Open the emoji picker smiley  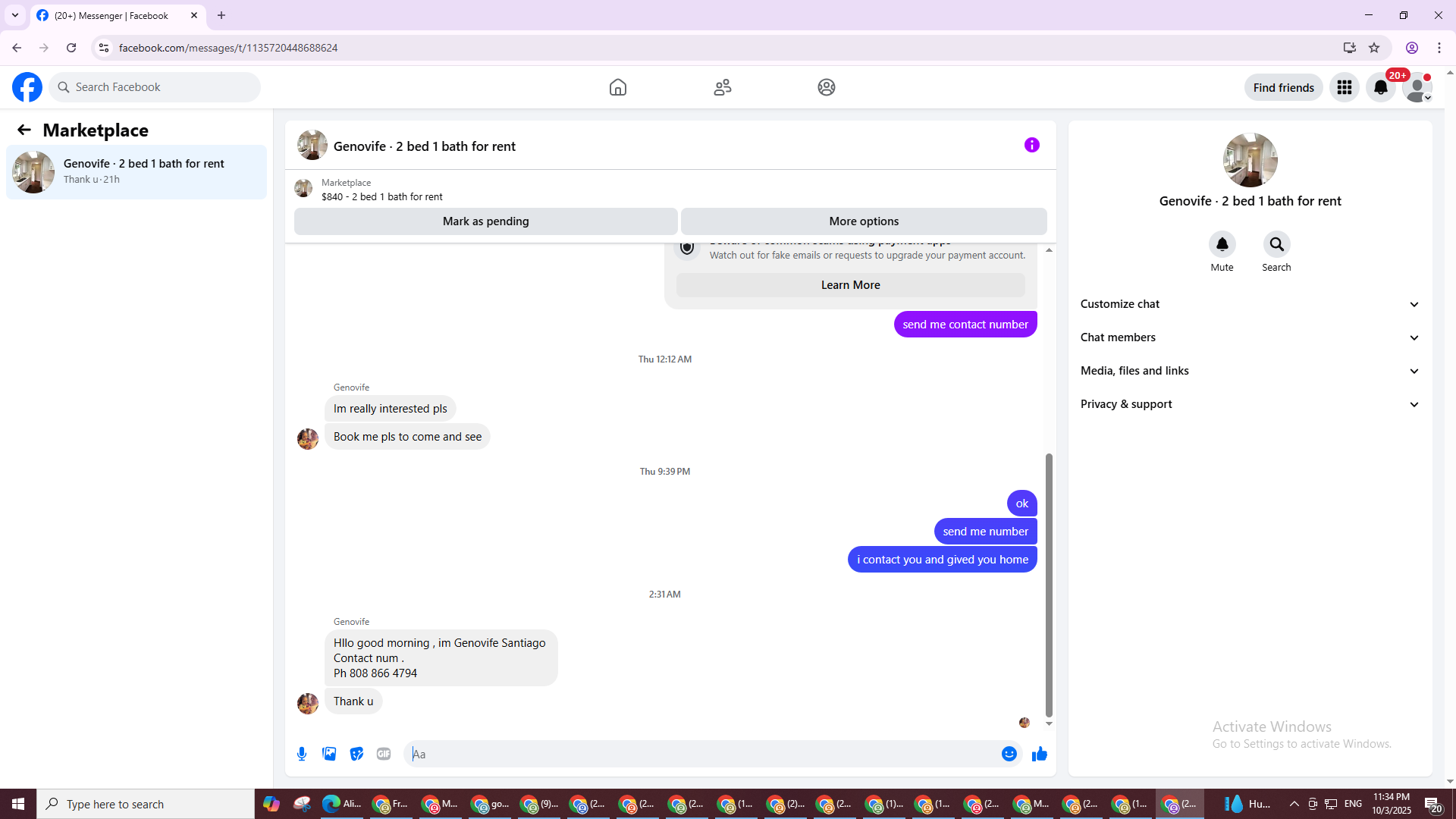1009,754
